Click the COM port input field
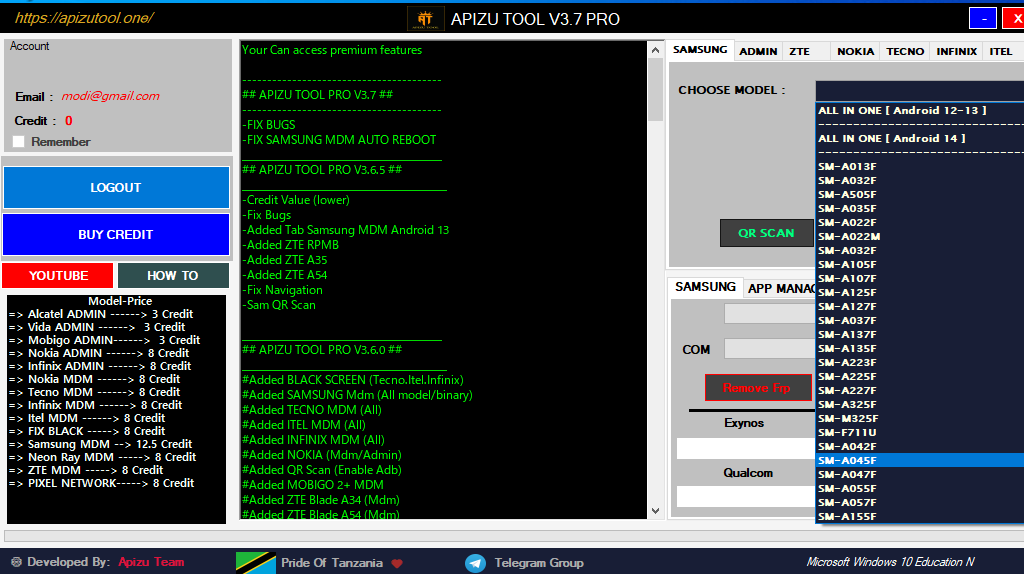 pyautogui.click(x=770, y=348)
